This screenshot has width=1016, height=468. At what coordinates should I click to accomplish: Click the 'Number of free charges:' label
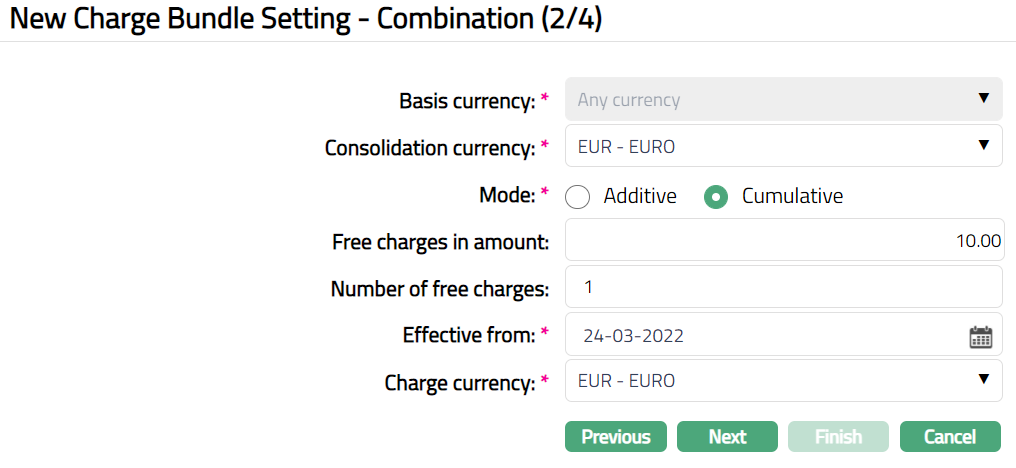(x=440, y=289)
